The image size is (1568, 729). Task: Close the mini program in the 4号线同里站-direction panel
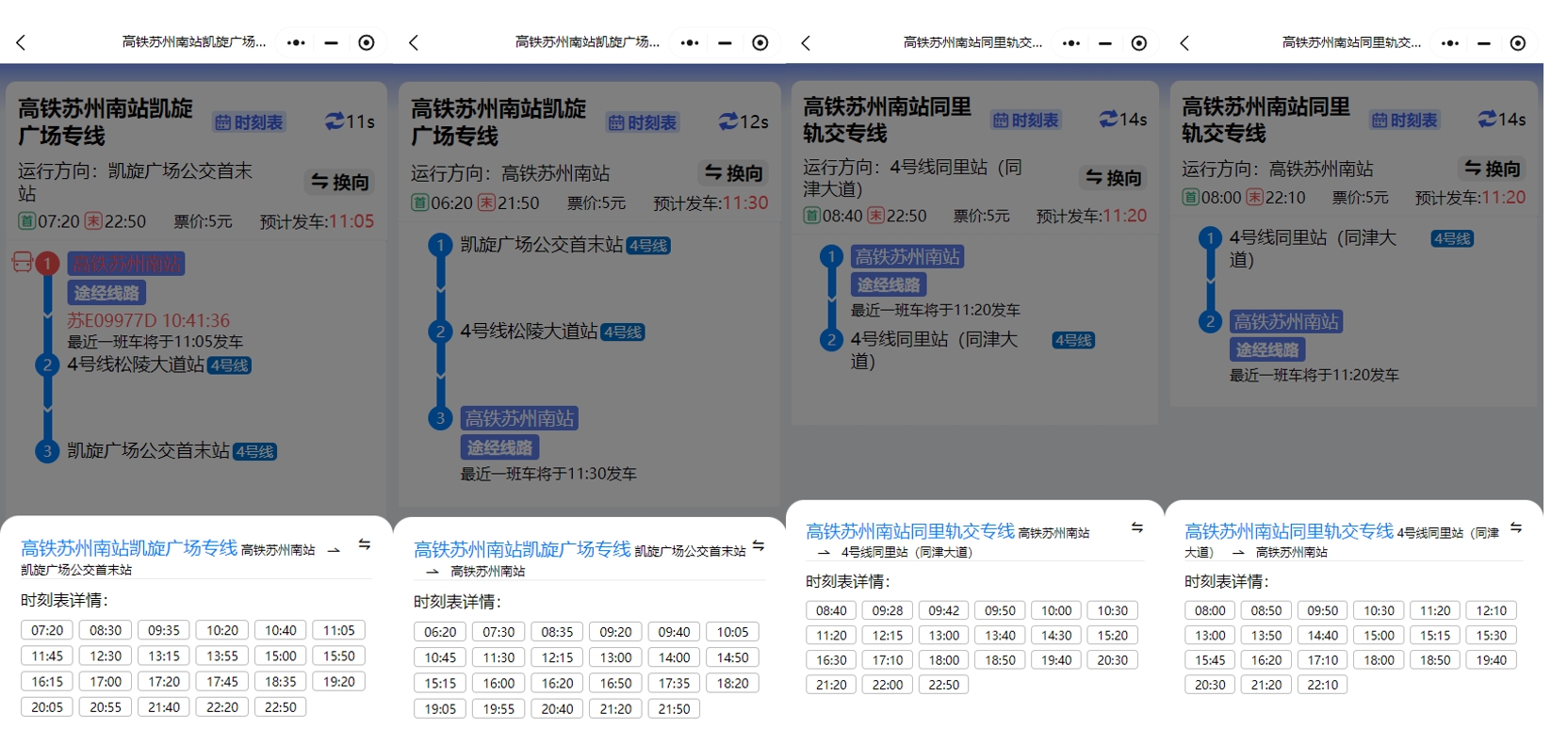click(x=1139, y=42)
